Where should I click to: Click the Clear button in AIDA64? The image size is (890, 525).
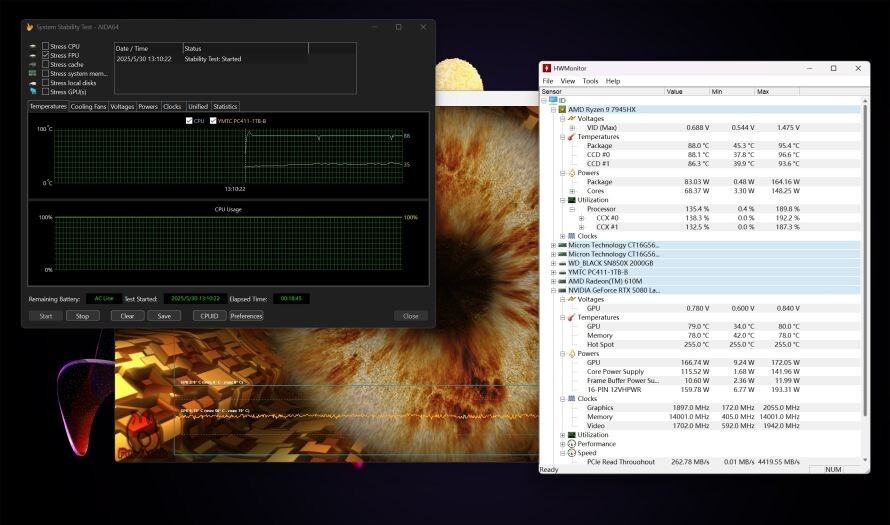(127, 316)
